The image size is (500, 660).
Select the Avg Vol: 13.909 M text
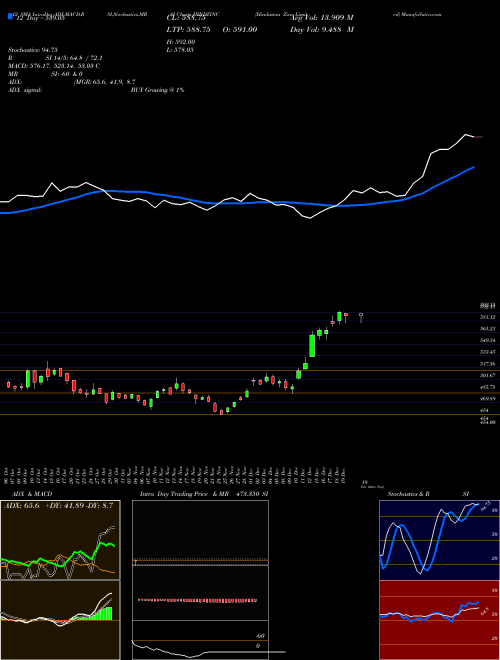[322, 17]
